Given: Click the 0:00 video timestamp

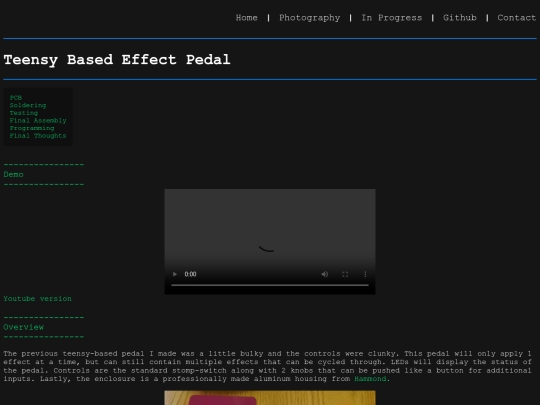Looking at the screenshot, I should pyautogui.click(x=190, y=274).
